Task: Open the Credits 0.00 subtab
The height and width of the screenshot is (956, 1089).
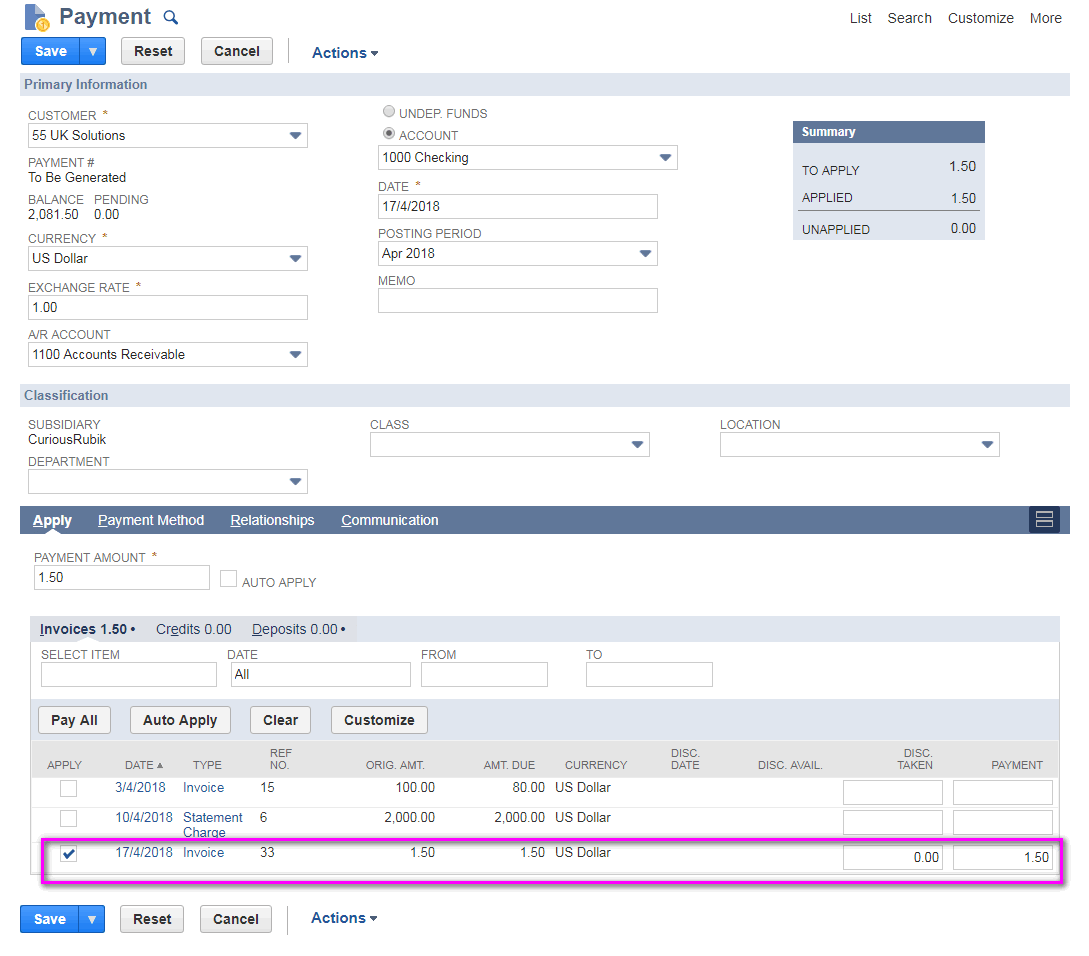Action: 193,629
